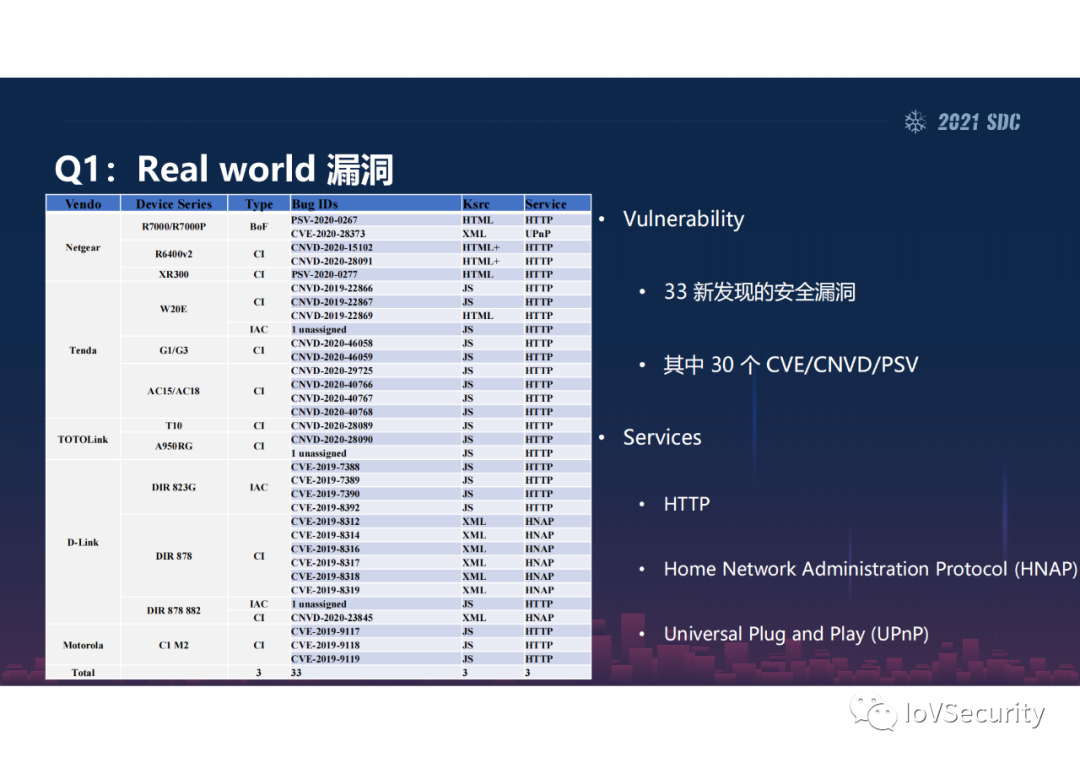Click the 'Tenda' vendor cell

click(83, 350)
